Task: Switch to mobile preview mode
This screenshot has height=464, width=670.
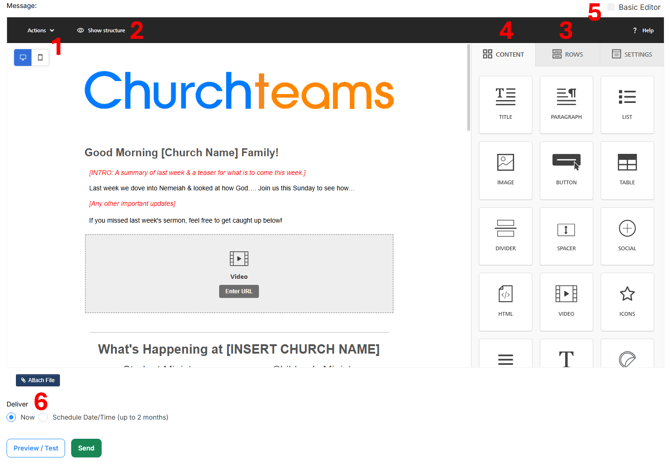Action: (40, 57)
